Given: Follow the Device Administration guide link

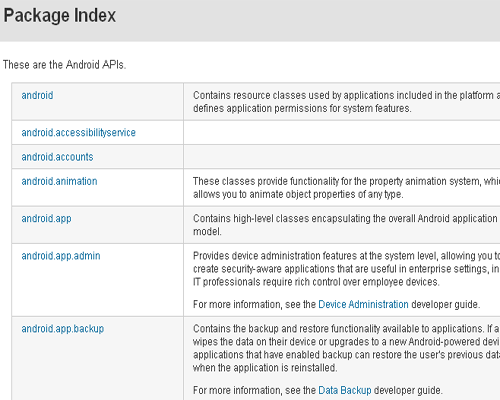Looking at the screenshot, I should coord(363,304).
